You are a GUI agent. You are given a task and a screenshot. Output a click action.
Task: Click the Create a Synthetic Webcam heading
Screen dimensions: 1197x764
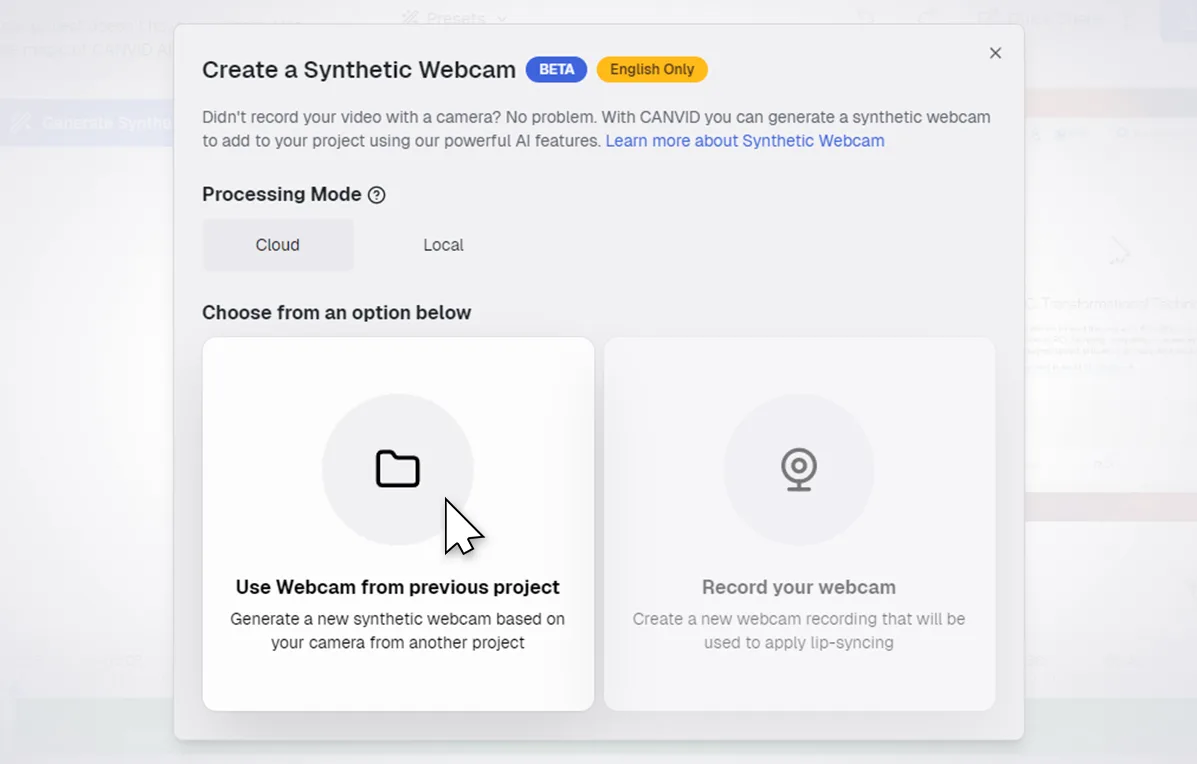(x=358, y=69)
